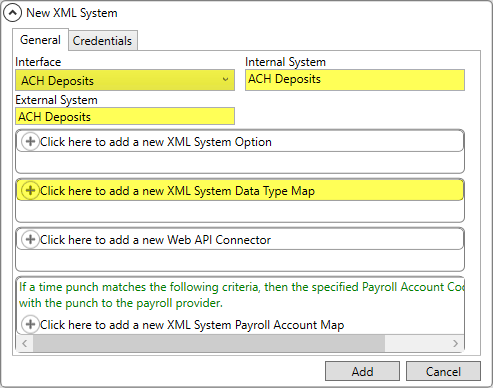Open the Interface dropdown list

pyautogui.click(x=125, y=80)
